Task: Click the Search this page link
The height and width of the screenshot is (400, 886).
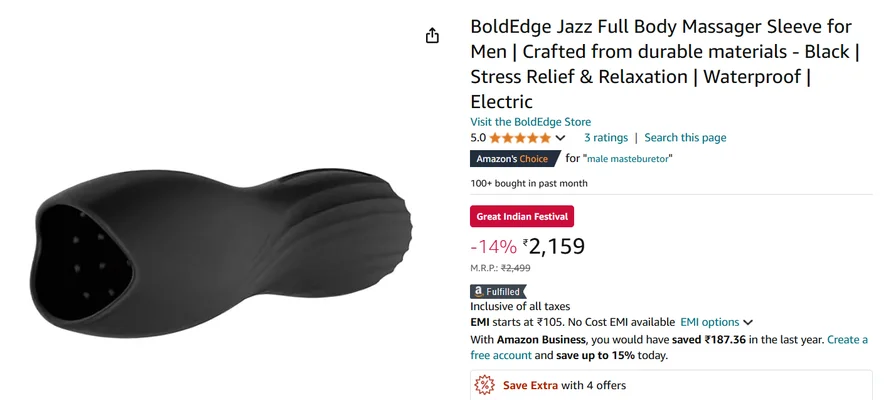Action: (x=685, y=138)
